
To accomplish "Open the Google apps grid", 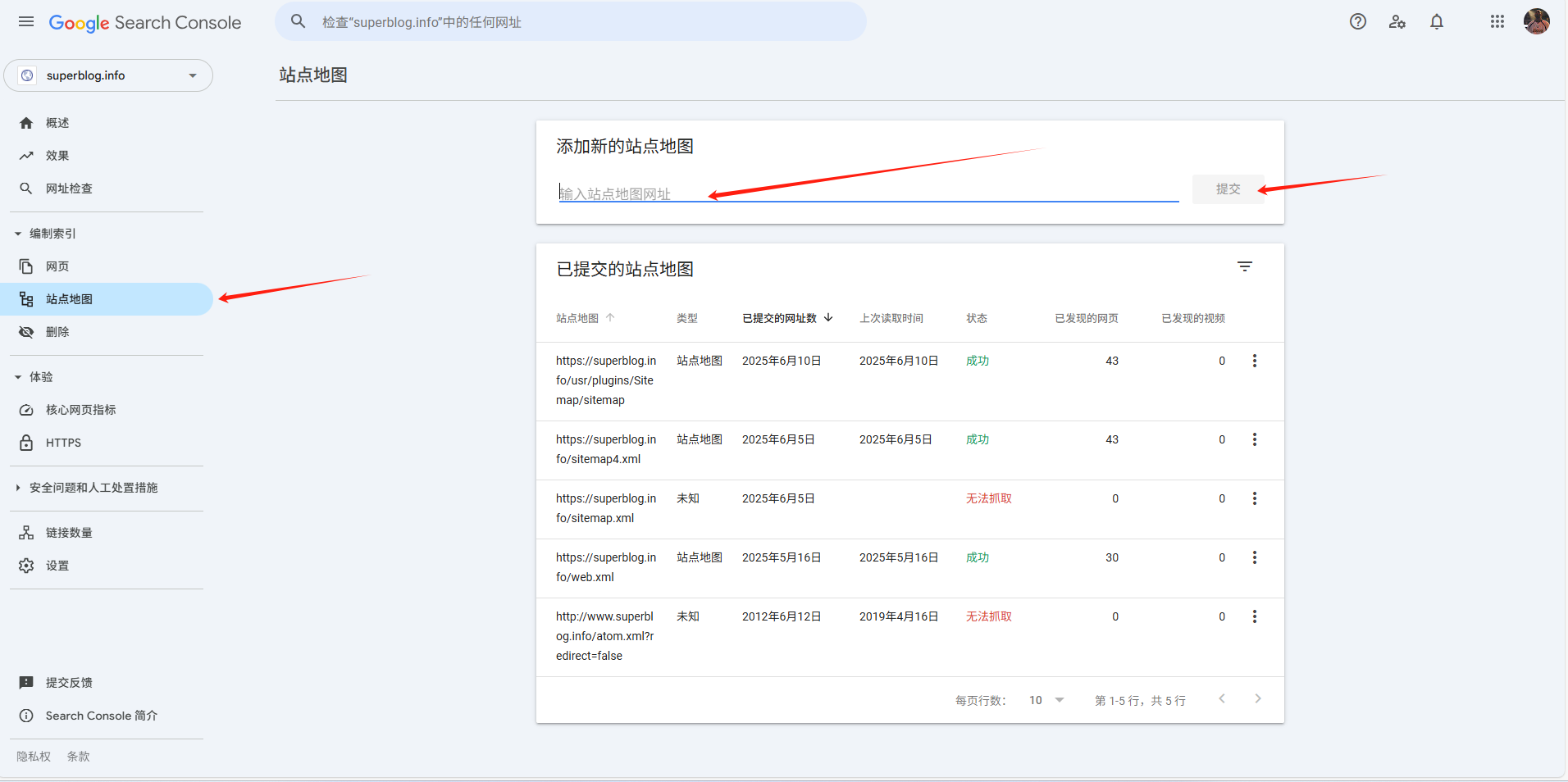I will click(x=1497, y=22).
